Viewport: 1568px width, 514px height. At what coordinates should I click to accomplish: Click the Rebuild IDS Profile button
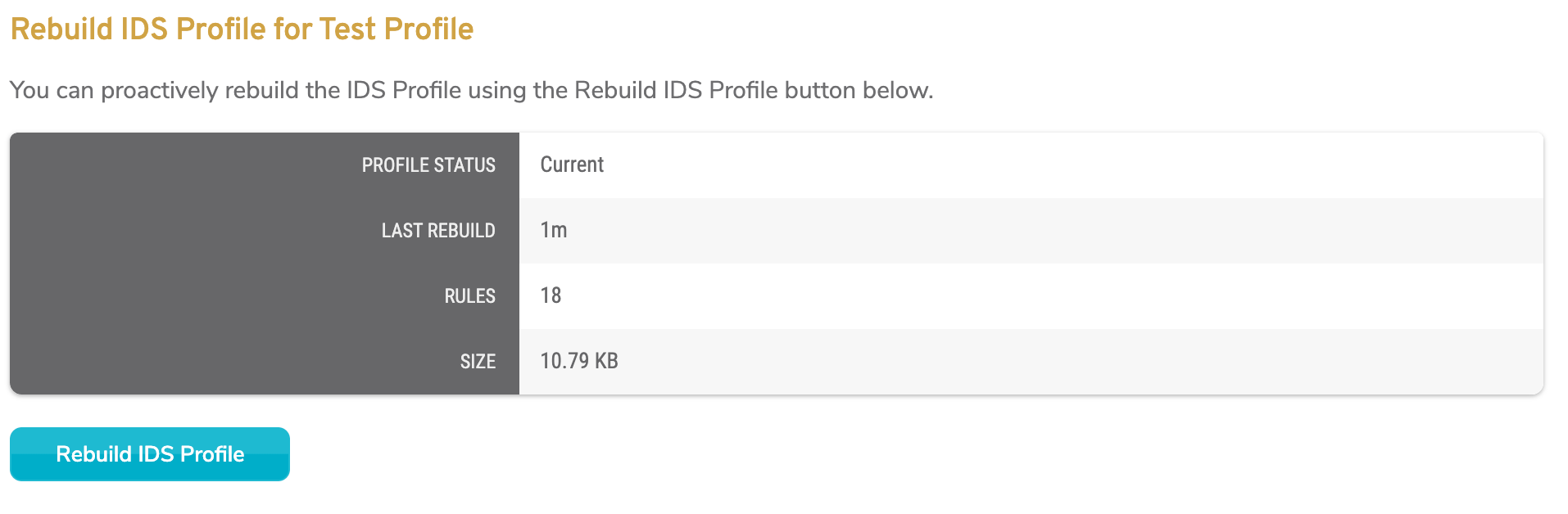point(149,453)
